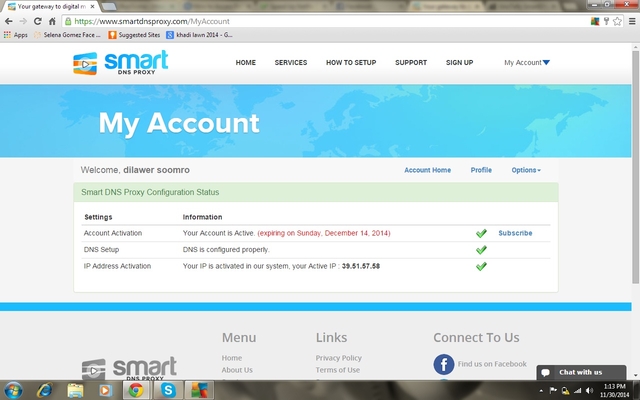Click the IP Address Activation label
Viewport: 640px width, 400px height.
pos(117,266)
